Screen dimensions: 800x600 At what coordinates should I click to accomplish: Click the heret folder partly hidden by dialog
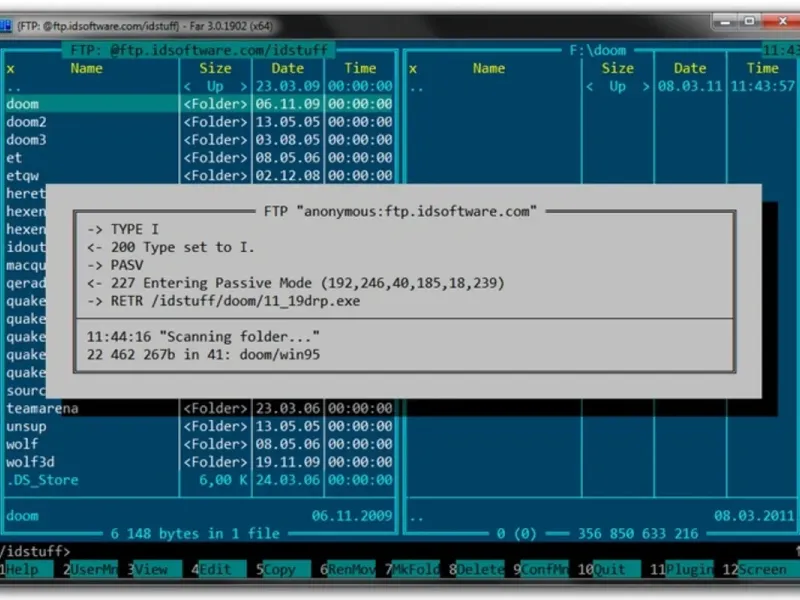(x=25, y=193)
